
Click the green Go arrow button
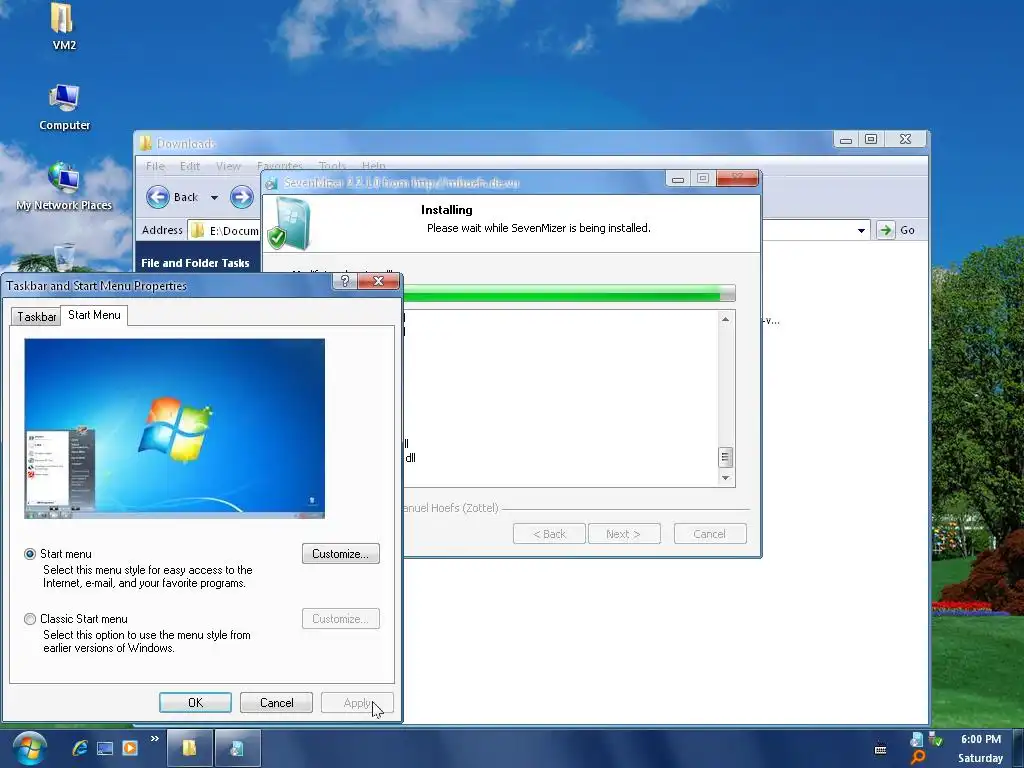pos(886,230)
